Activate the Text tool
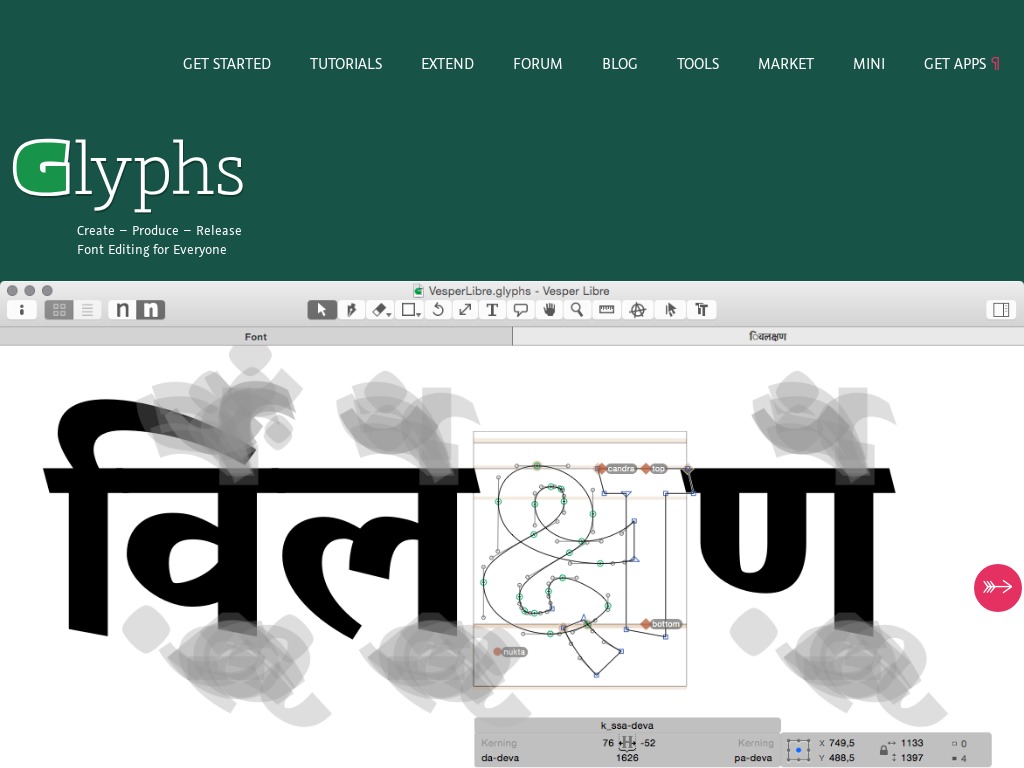 point(492,310)
